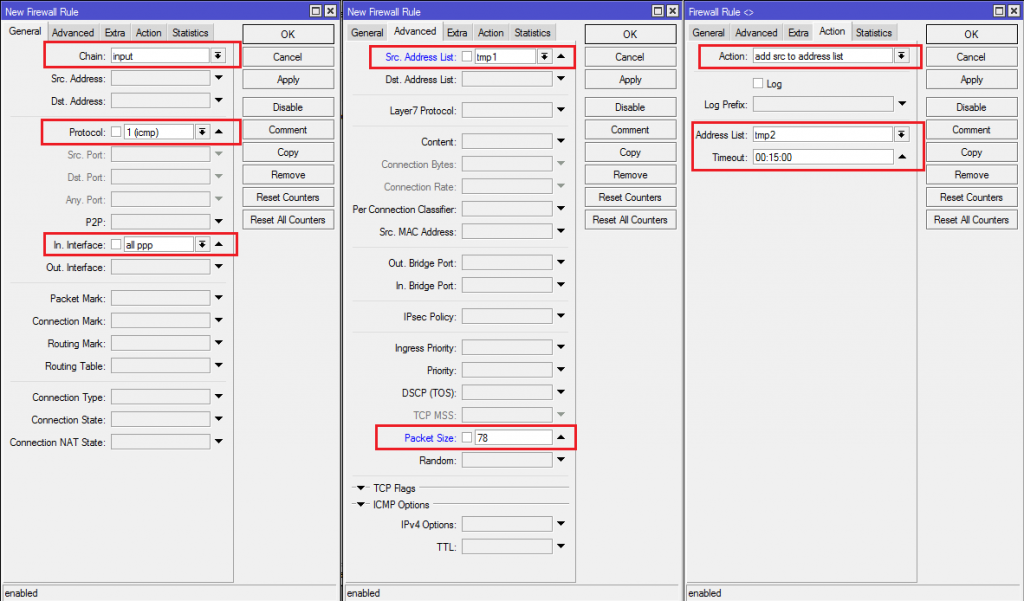This screenshot has height=601, width=1024.
Task: Switch to Extra tab in first window
Action: 115,33
